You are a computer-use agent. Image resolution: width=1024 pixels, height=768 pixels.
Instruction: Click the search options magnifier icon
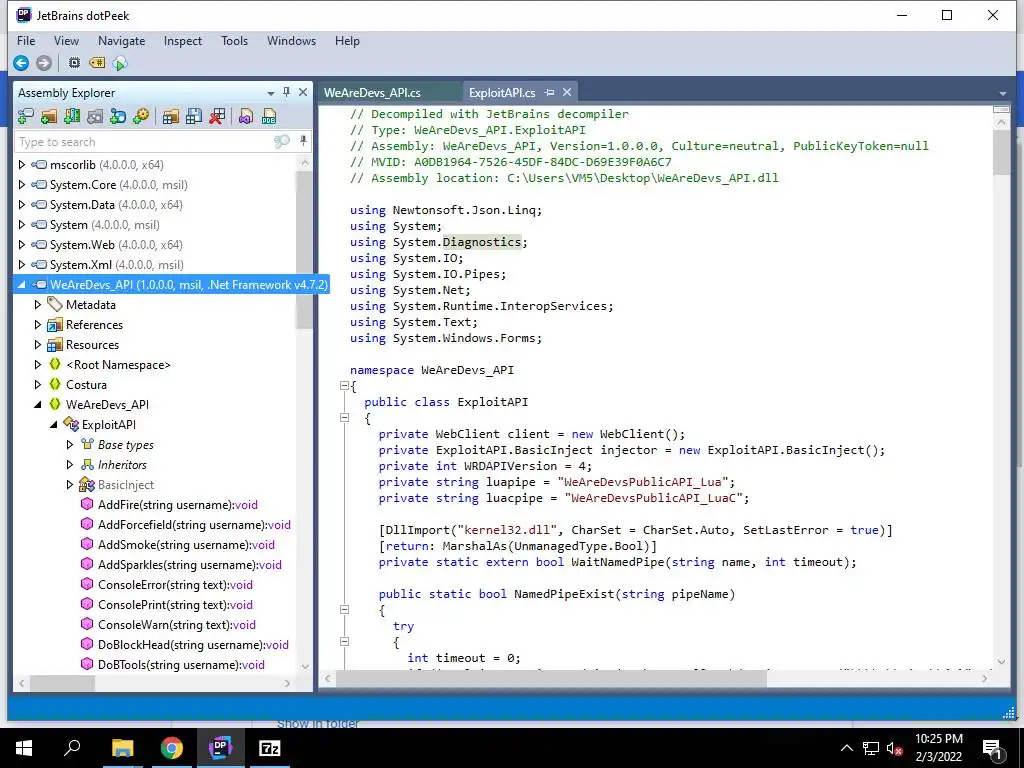[x=281, y=142]
